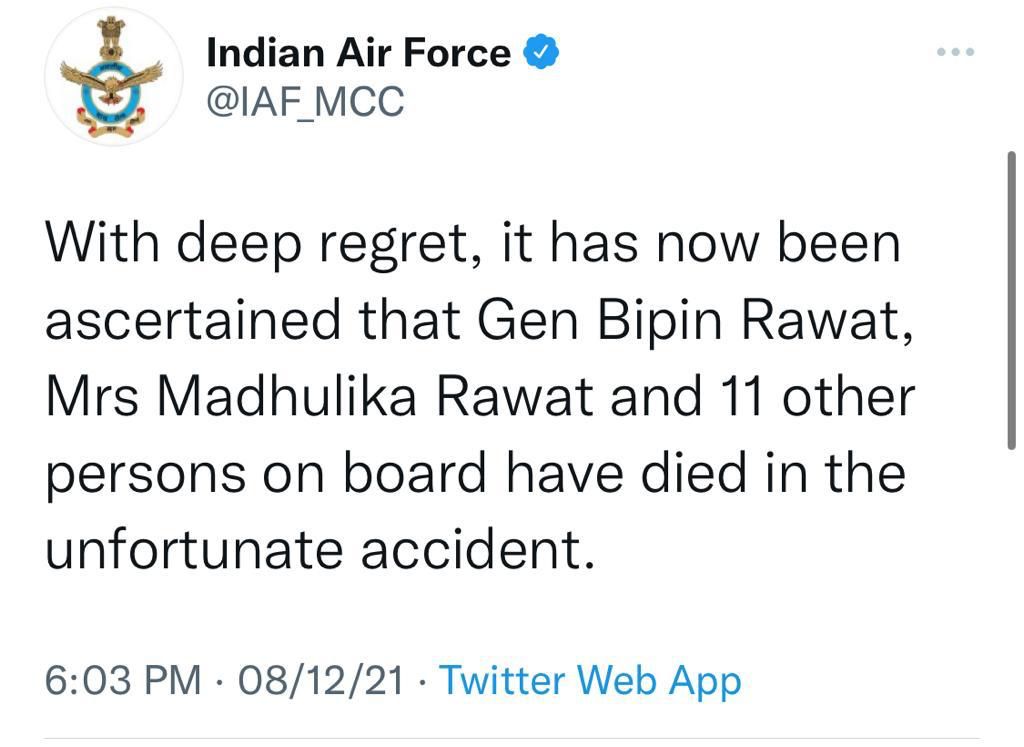Visit the @IAF_MCC handle link

304,100
